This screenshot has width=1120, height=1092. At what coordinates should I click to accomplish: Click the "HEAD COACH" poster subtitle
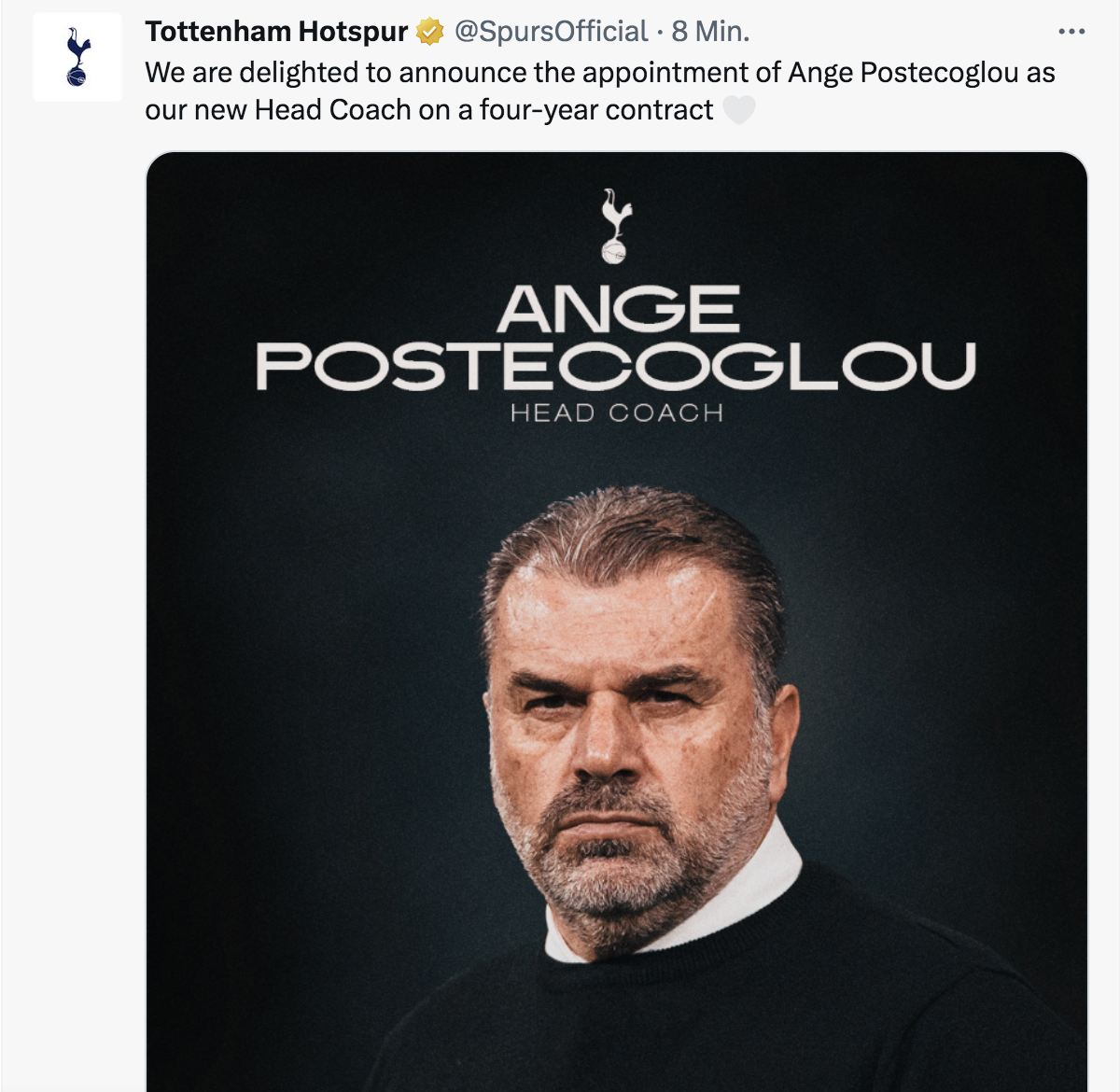[617, 413]
